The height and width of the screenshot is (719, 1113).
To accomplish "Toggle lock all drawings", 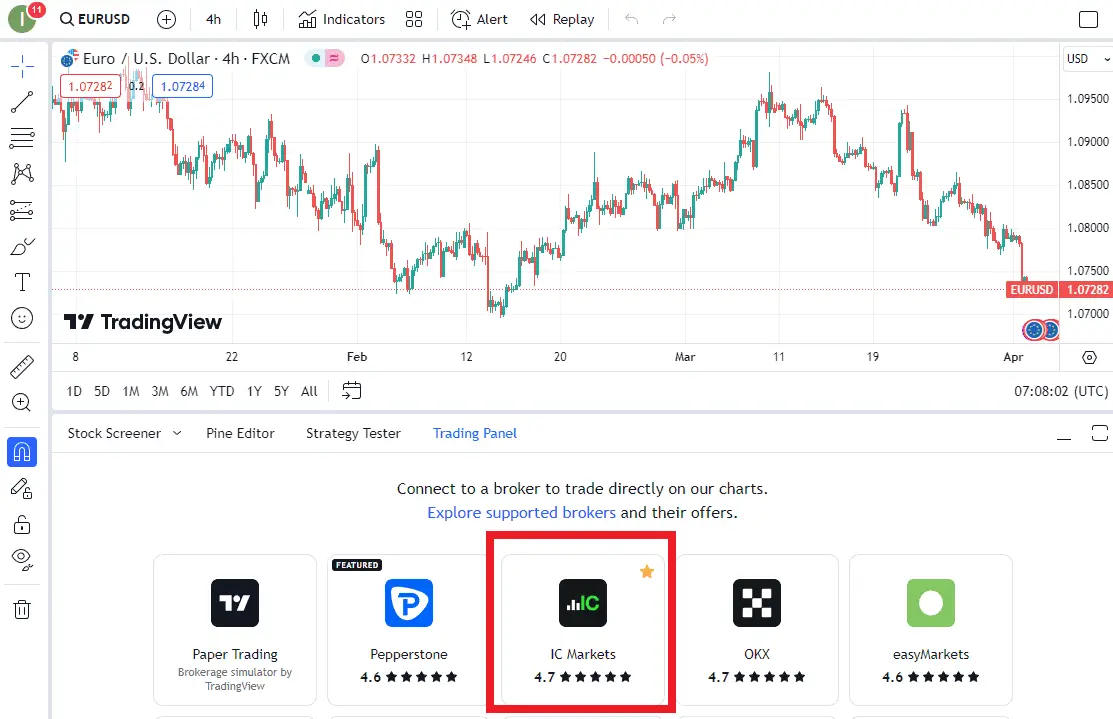I will [x=22, y=523].
